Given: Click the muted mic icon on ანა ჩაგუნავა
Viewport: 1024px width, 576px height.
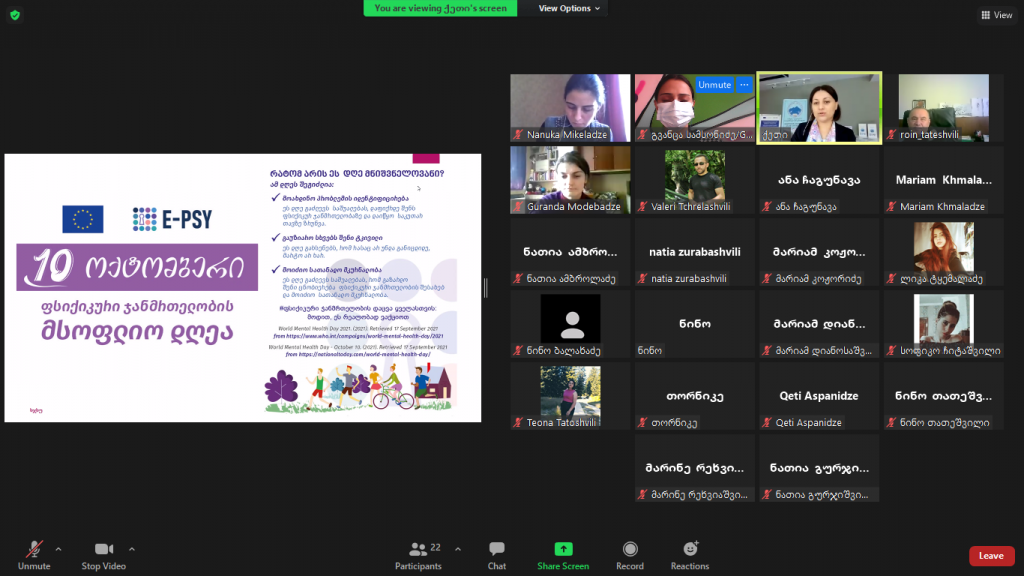Looking at the screenshot, I should coord(767,206).
